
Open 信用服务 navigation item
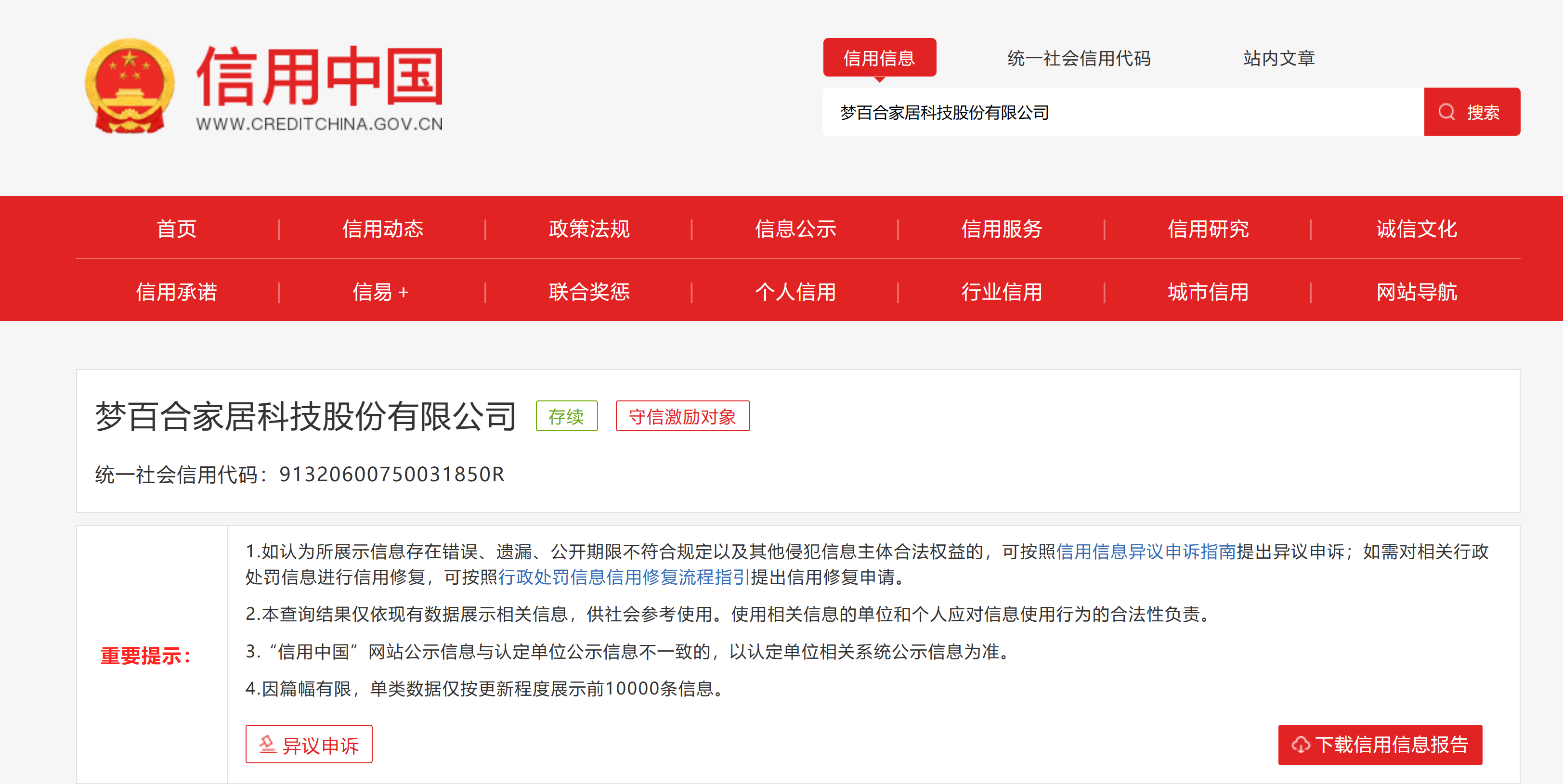click(x=1002, y=229)
